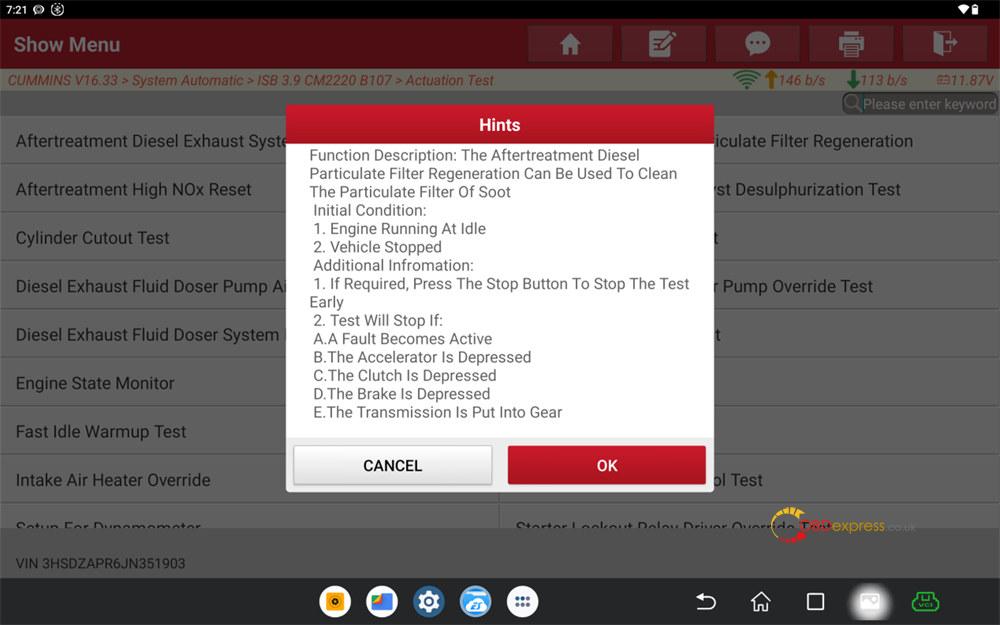Open the Settings gear app in dock
Screen dimensions: 1000x625
coord(429,601)
